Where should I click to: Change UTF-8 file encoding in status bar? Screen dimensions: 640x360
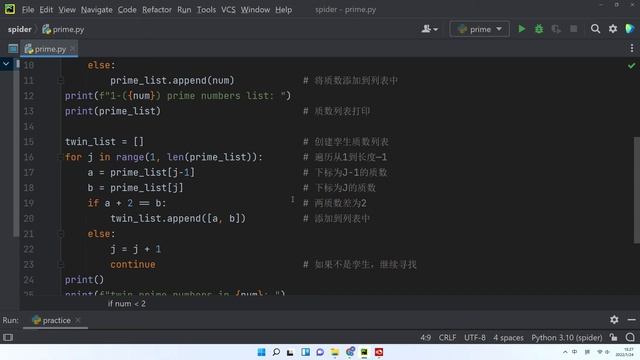tap(475, 338)
